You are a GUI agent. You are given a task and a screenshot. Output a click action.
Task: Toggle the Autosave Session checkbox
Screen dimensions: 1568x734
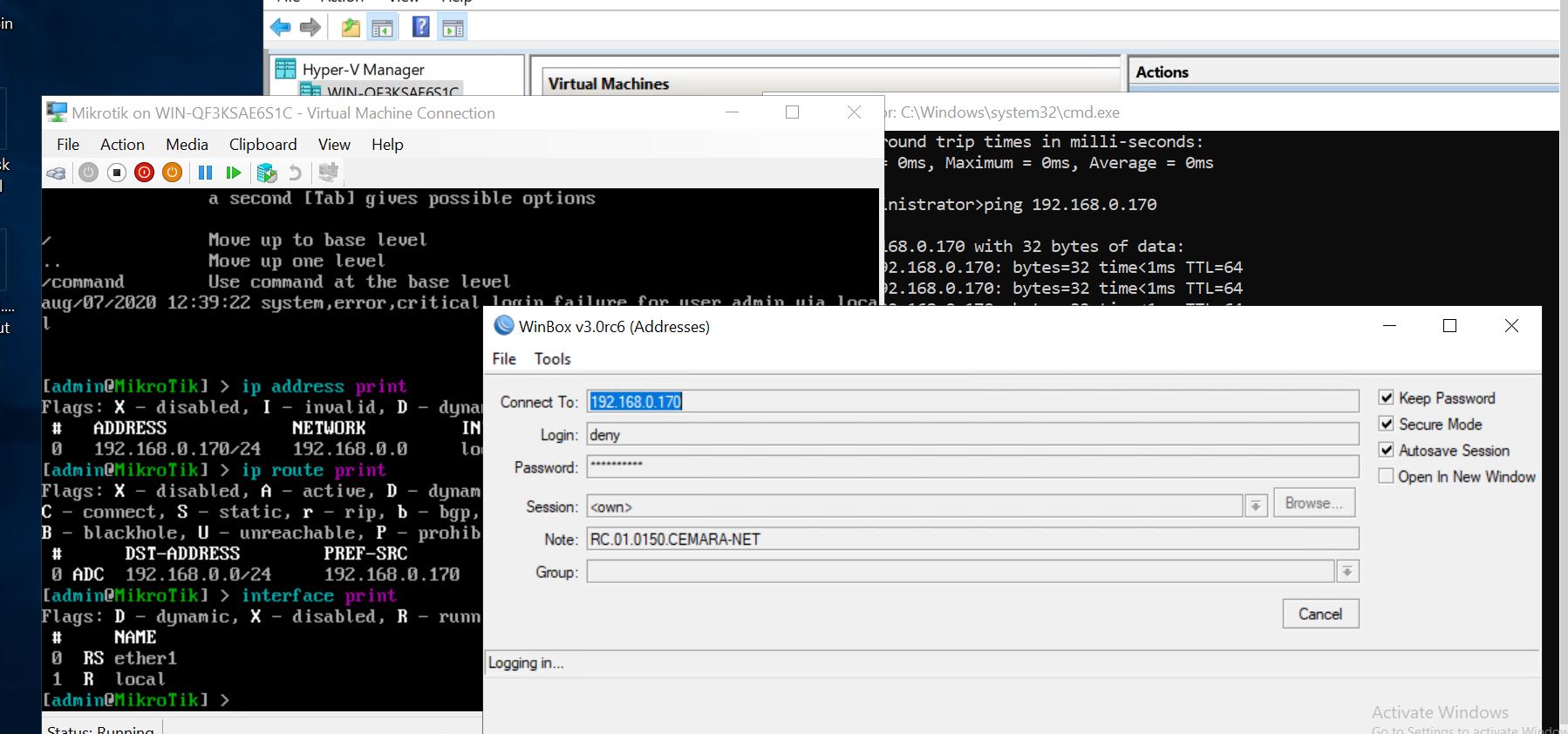coord(1387,450)
